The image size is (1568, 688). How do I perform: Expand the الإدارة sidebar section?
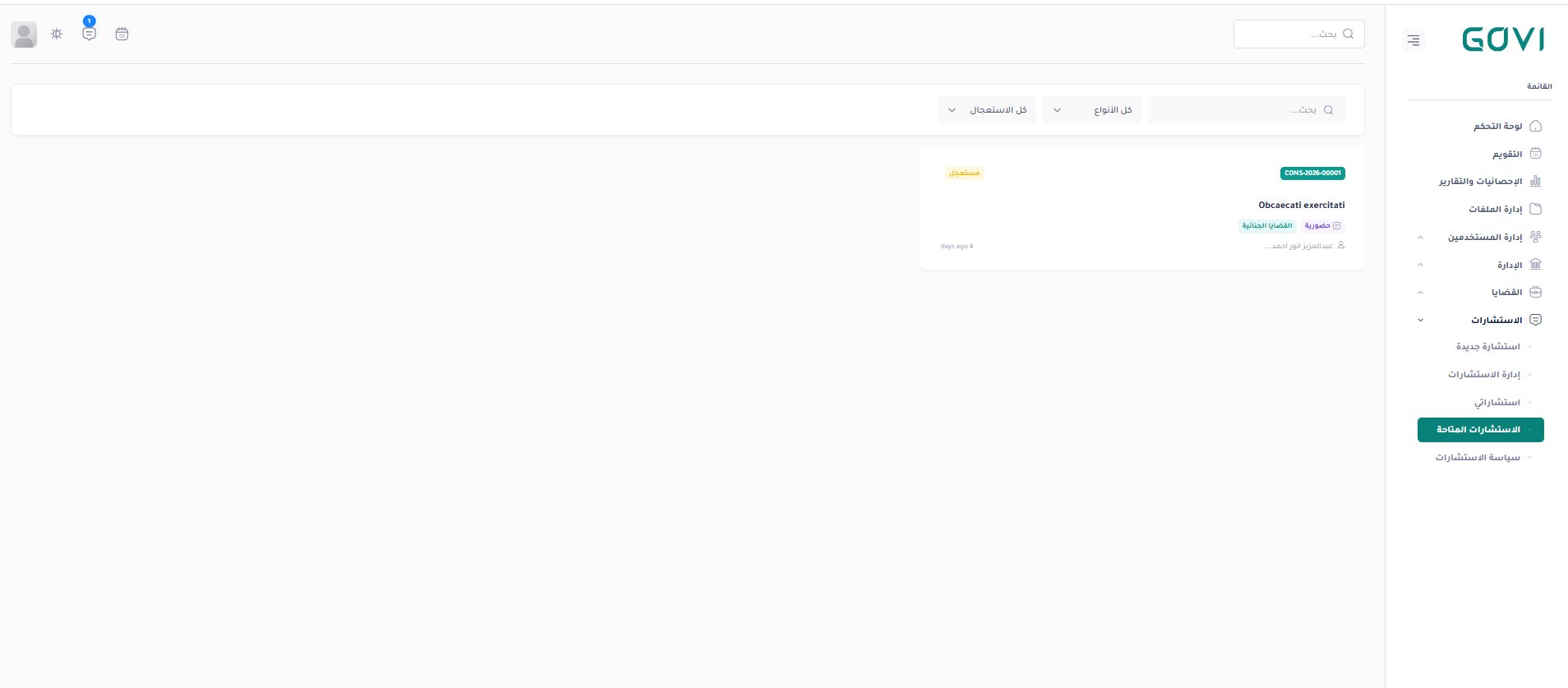tap(1509, 266)
